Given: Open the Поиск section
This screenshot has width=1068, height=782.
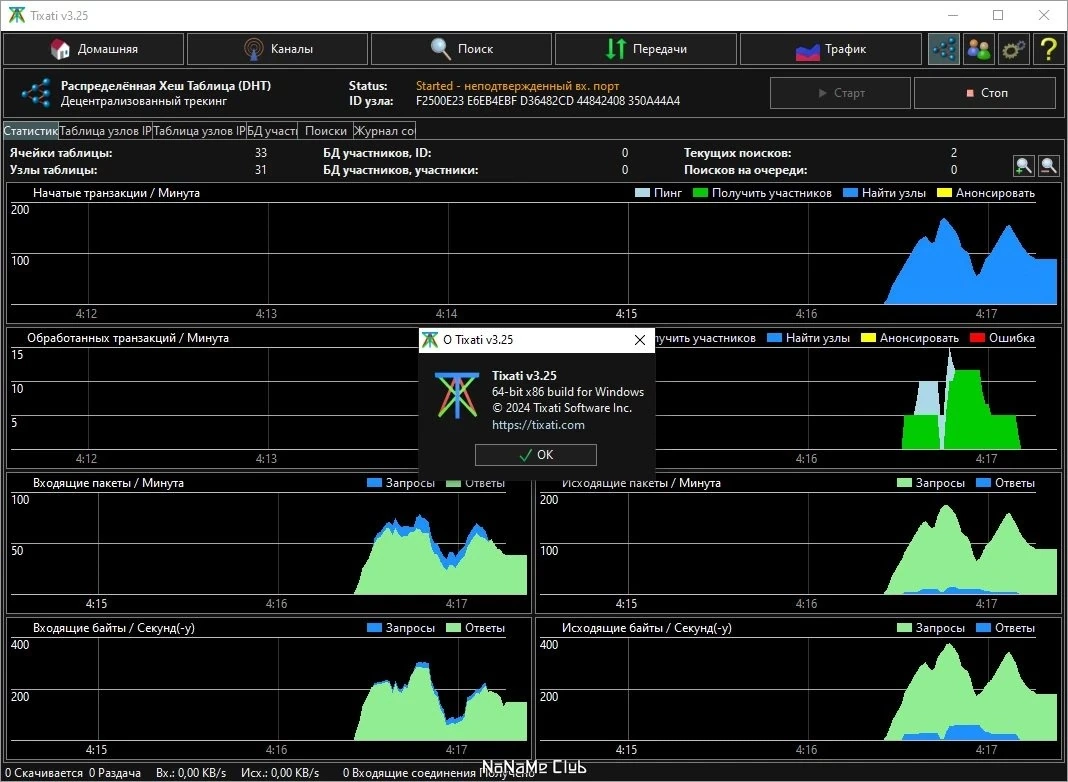Looking at the screenshot, I should [462, 49].
